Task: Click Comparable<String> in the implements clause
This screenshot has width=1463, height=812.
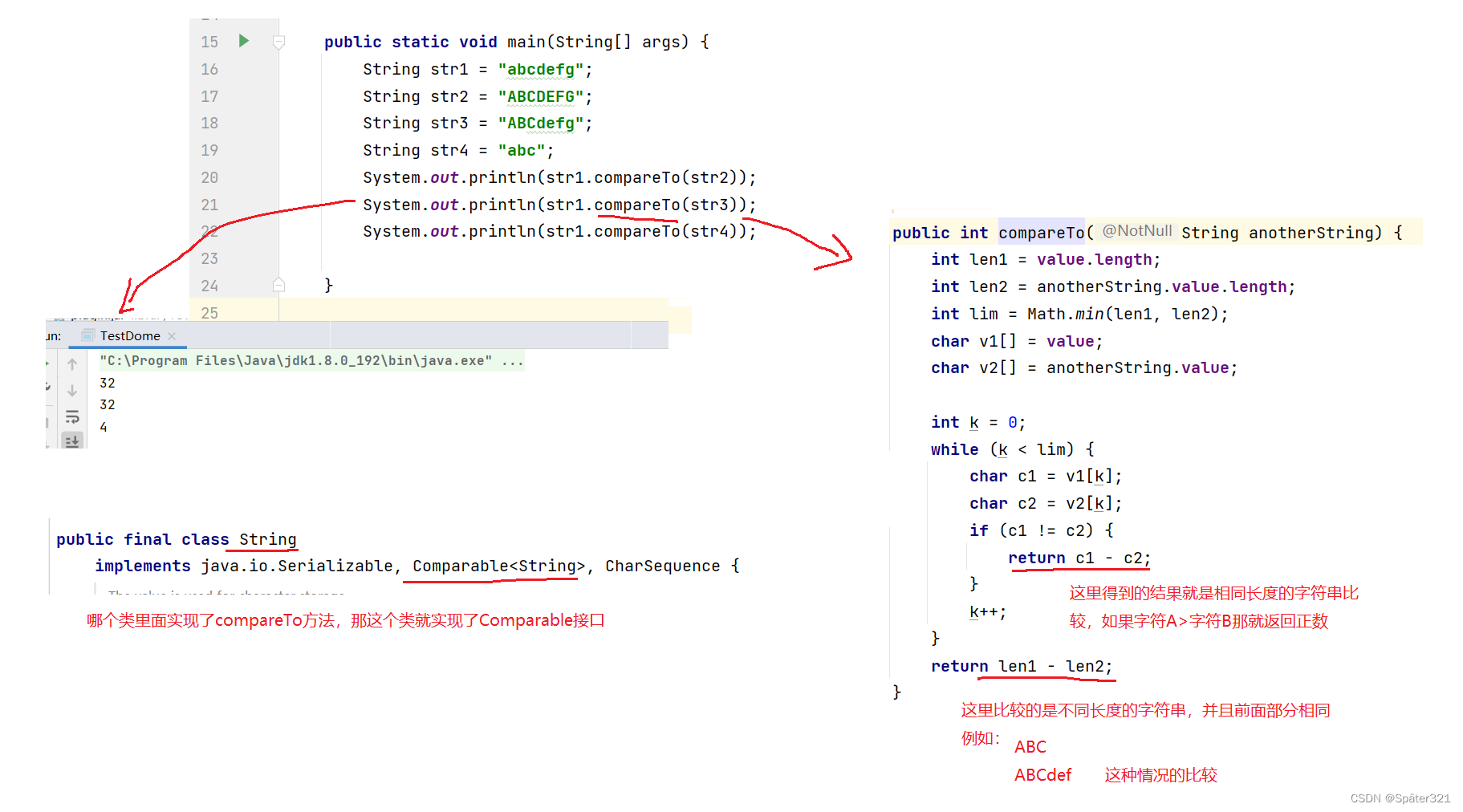Action: point(499,566)
